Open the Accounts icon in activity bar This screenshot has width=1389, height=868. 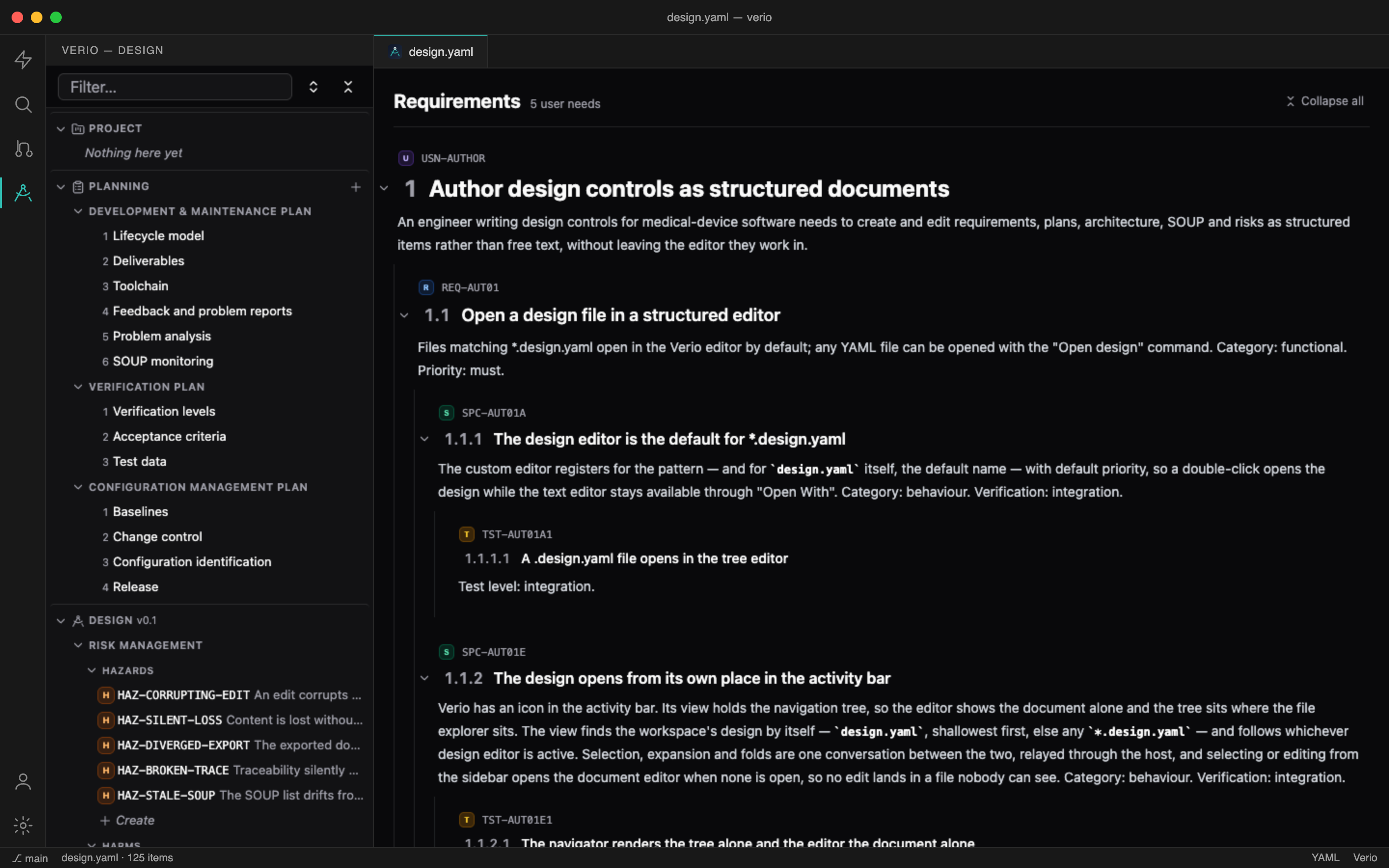(x=23, y=781)
